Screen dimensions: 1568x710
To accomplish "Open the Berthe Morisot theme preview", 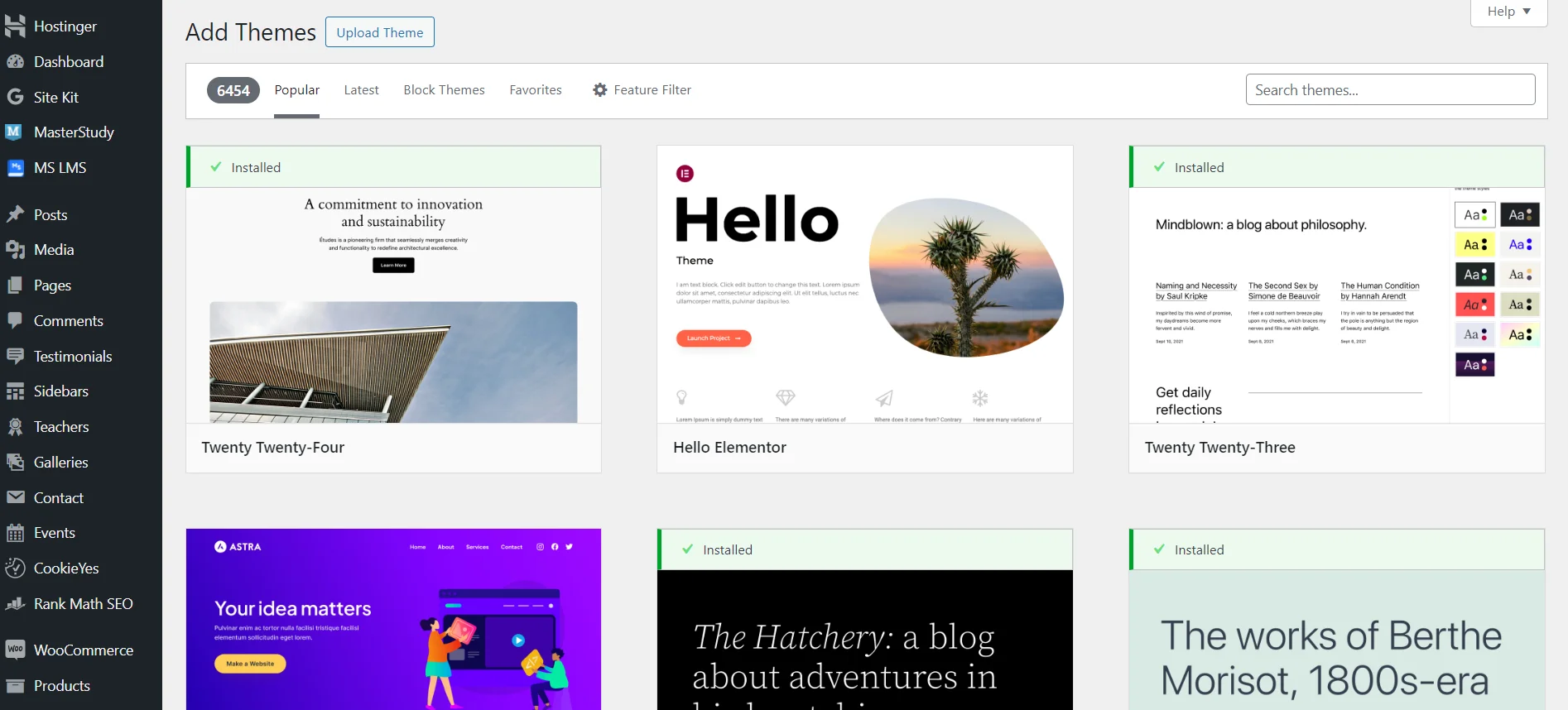I will point(1337,640).
